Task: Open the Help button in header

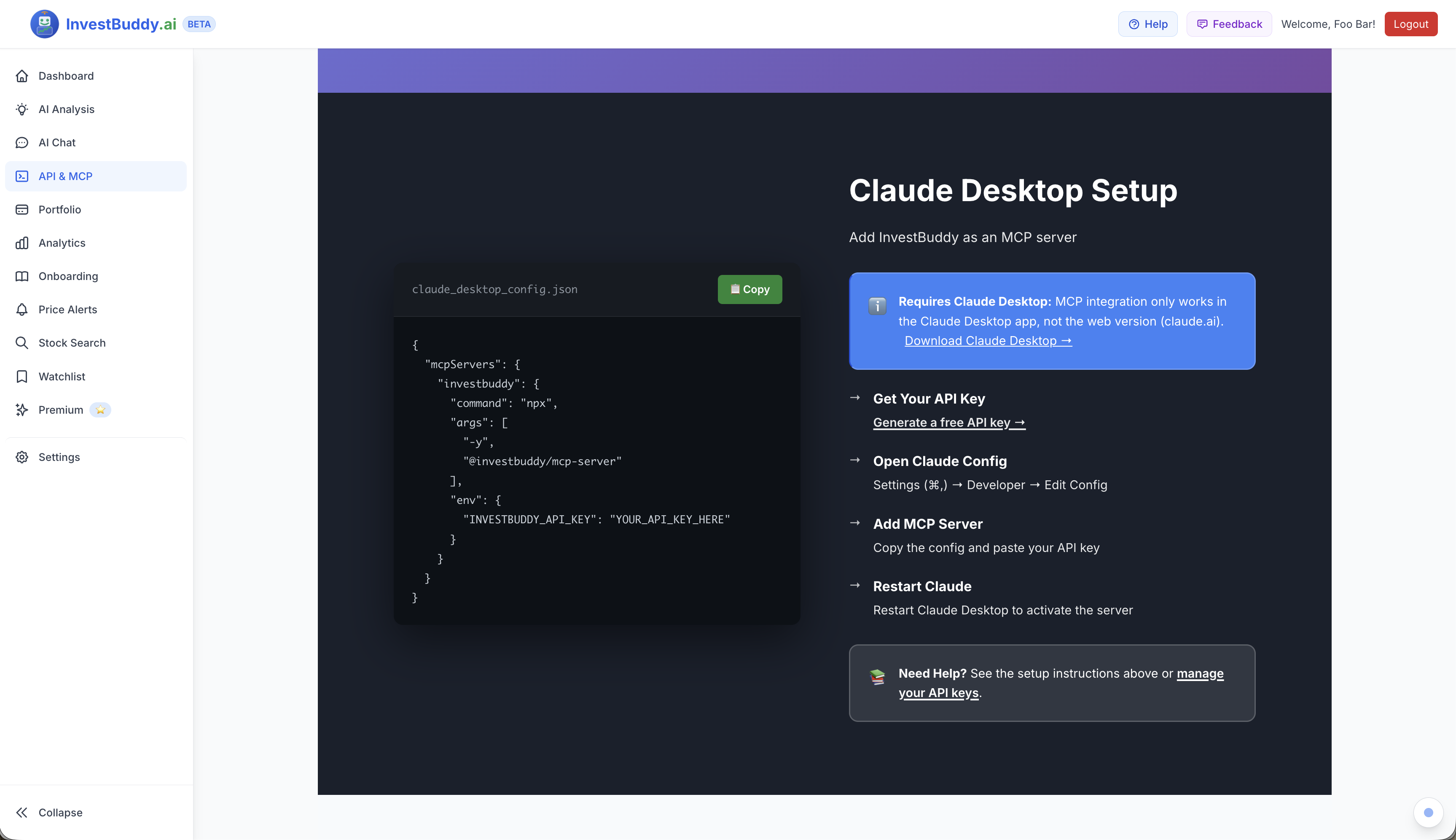Action: [1147, 24]
